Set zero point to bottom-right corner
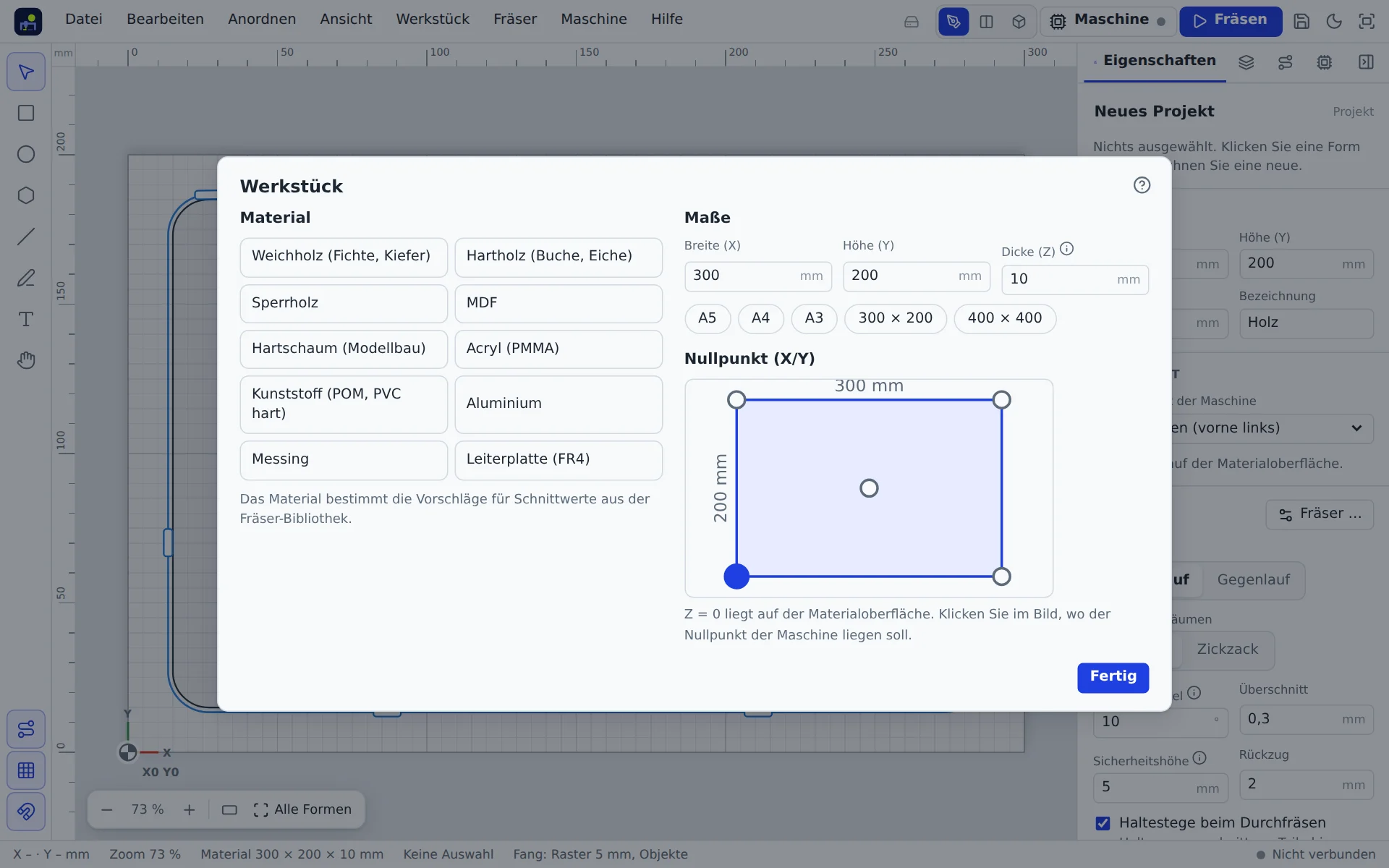Viewport: 1389px width, 868px height. [x=1001, y=576]
